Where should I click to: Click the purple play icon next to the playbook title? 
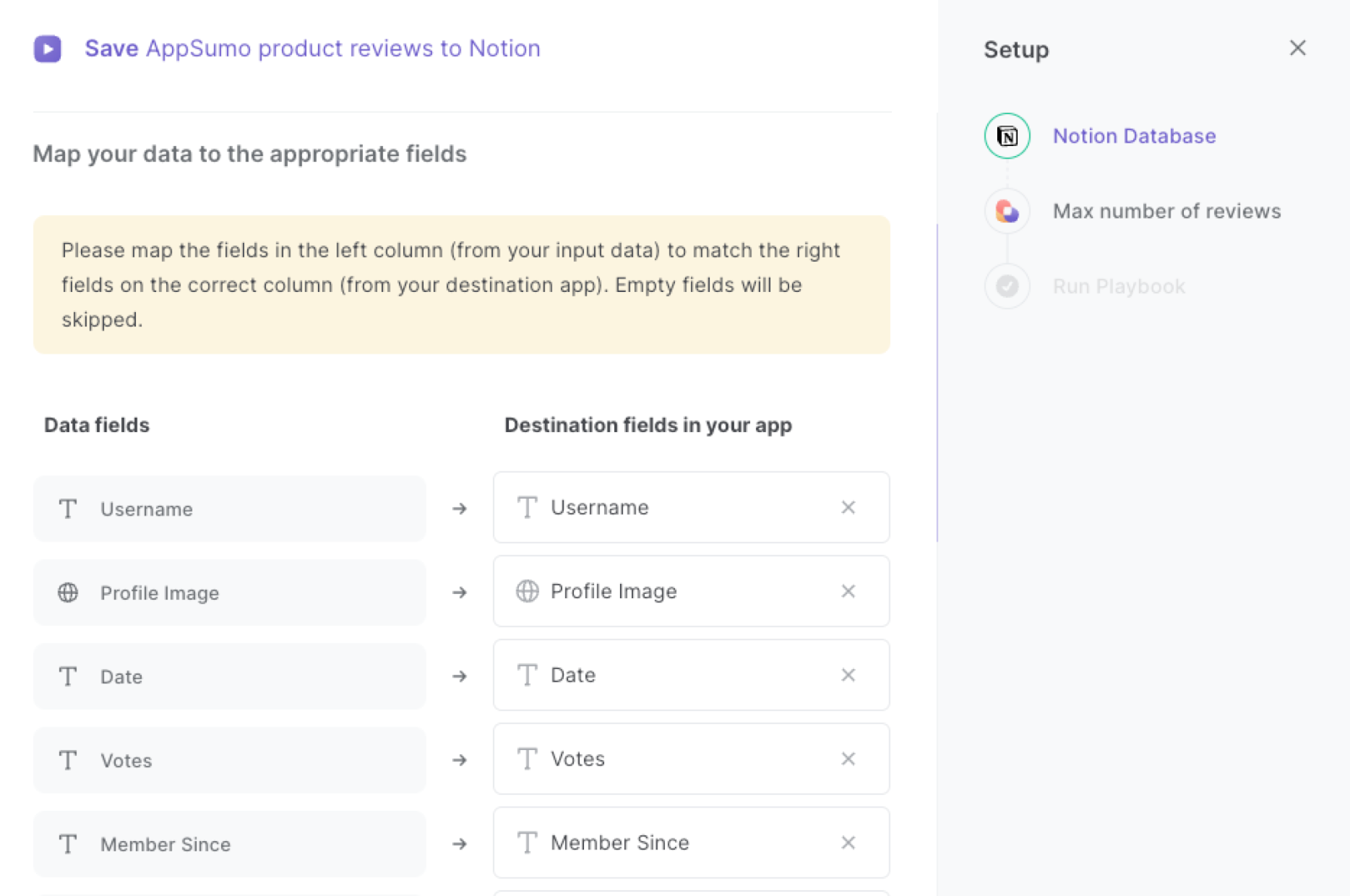click(47, 48)
